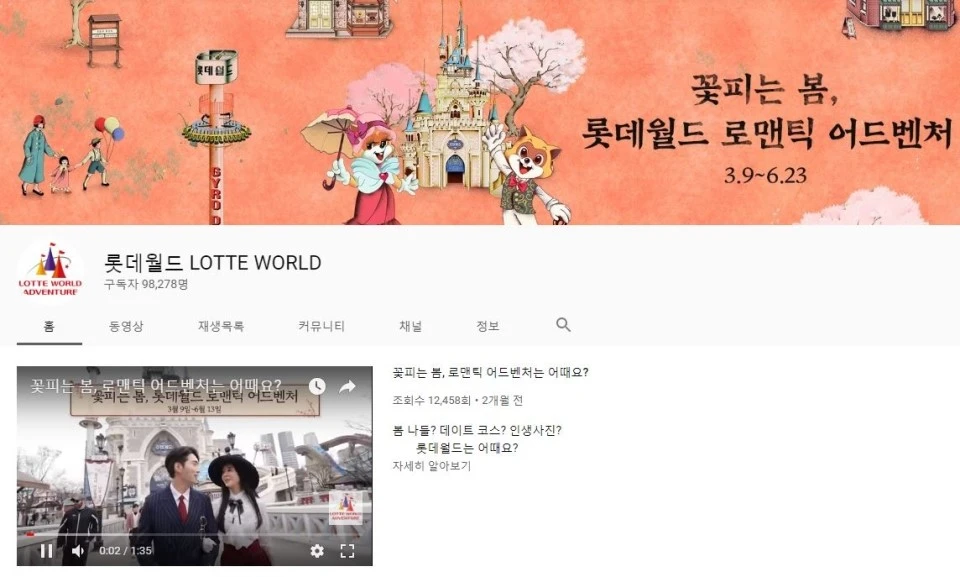This screenshot has height=577, width=960.
Task: Toggle the video from pause back to play
Action: [x=45, y=549]
